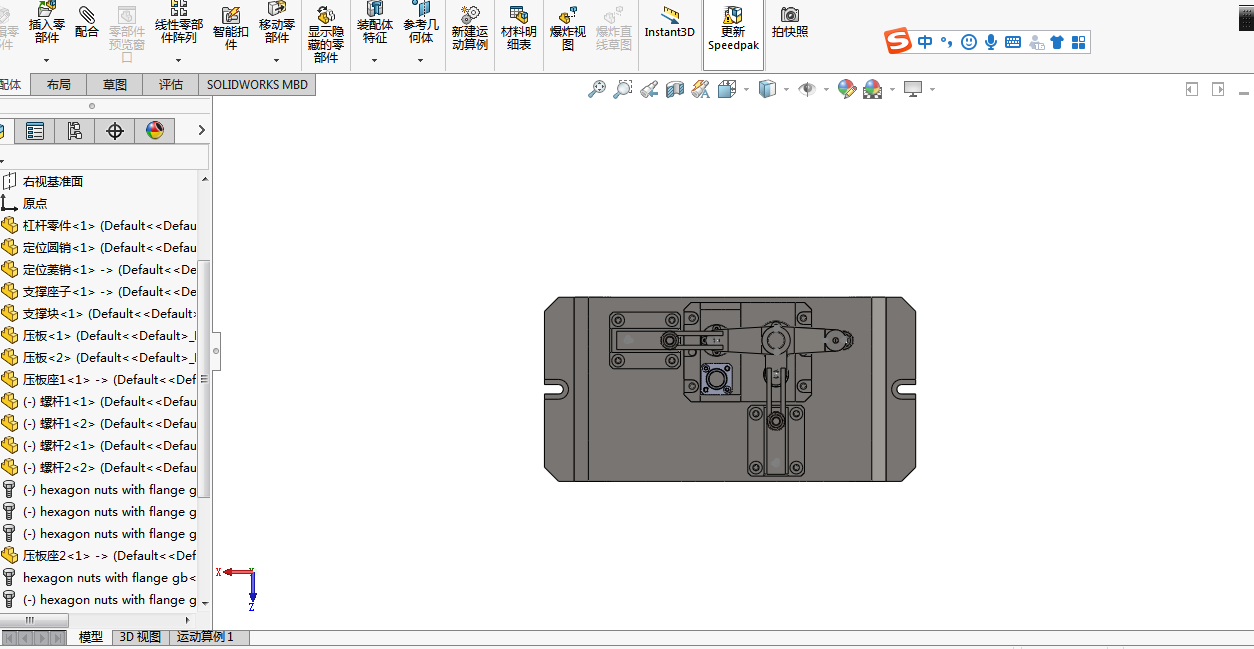Image resolution: width=1254 pixels, height=649 pixels.
Task: Open the View Orientation dropdown arrow
Action: pyautogui.click(x=746, y=90)
